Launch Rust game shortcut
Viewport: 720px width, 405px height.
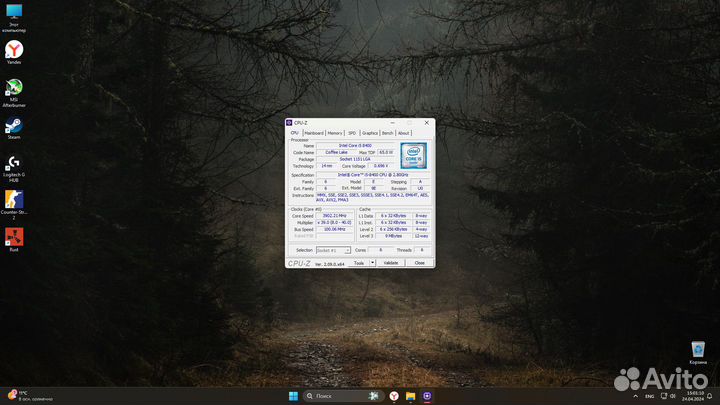[14, 238]
